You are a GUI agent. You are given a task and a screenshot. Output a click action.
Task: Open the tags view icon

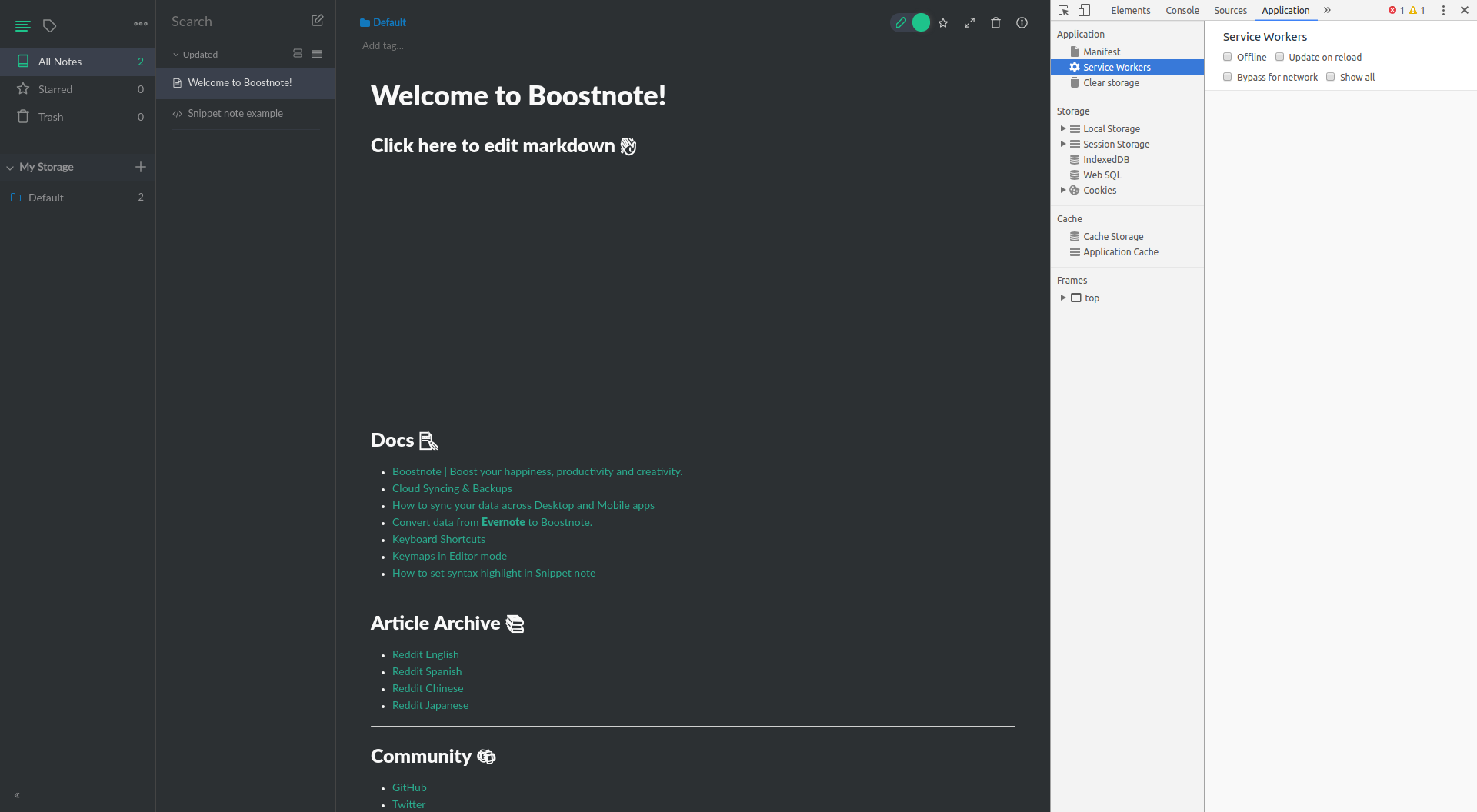[49, 26]
